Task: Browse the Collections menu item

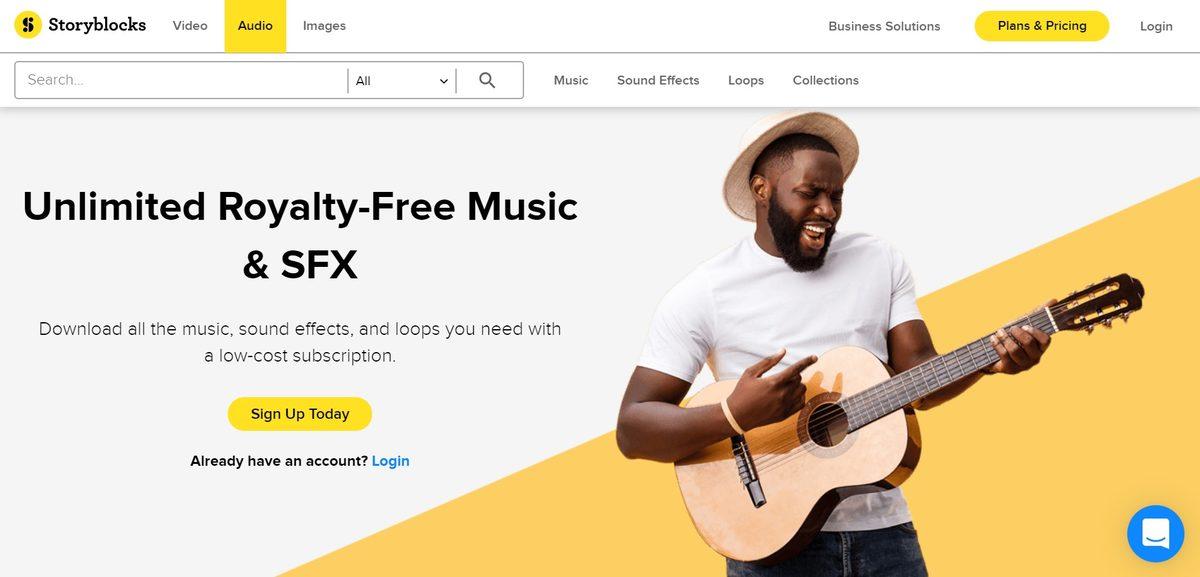Action: pyautogui.click(x=826, y=80)
